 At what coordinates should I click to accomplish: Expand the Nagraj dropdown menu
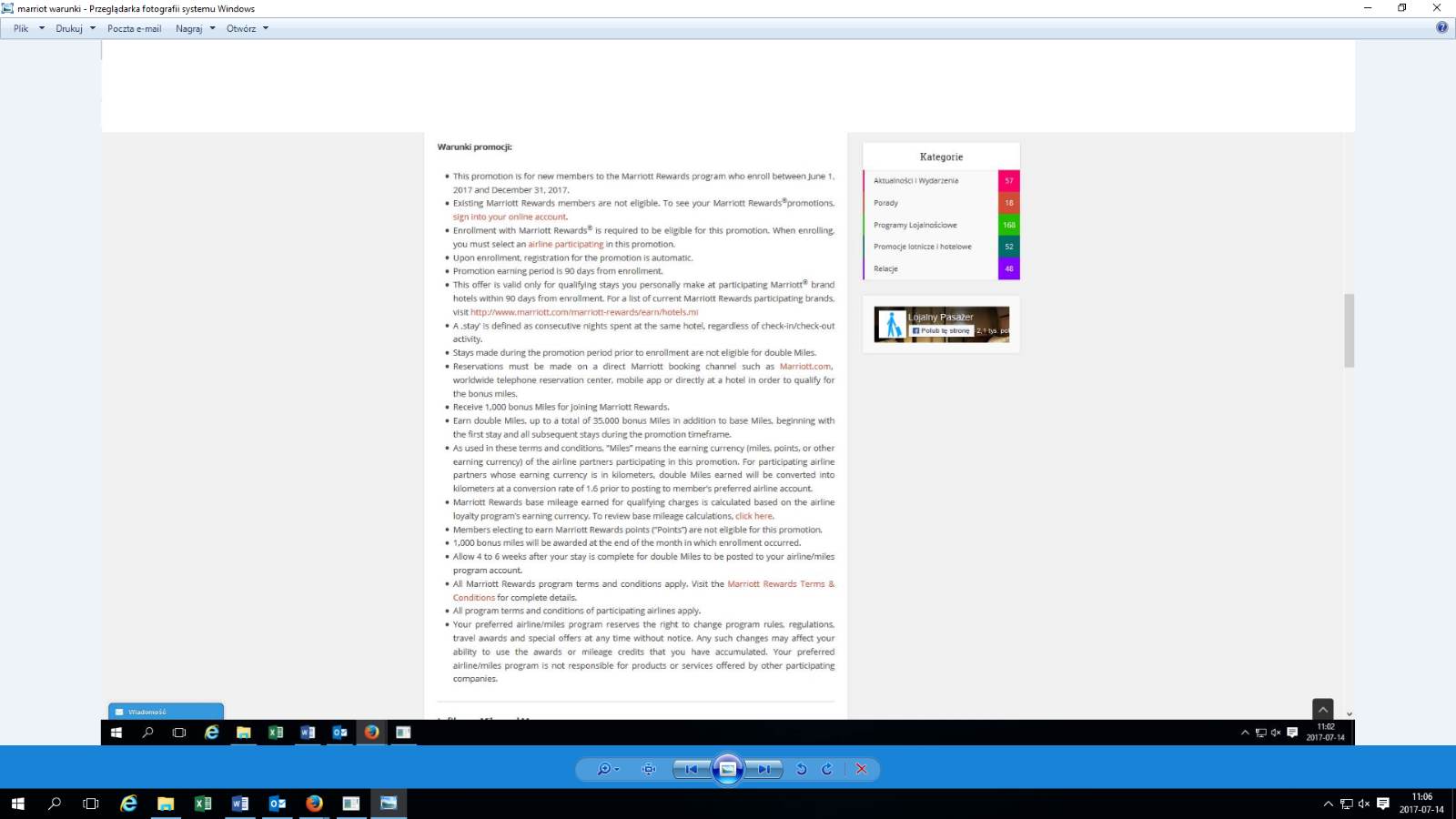click(196, 28)
